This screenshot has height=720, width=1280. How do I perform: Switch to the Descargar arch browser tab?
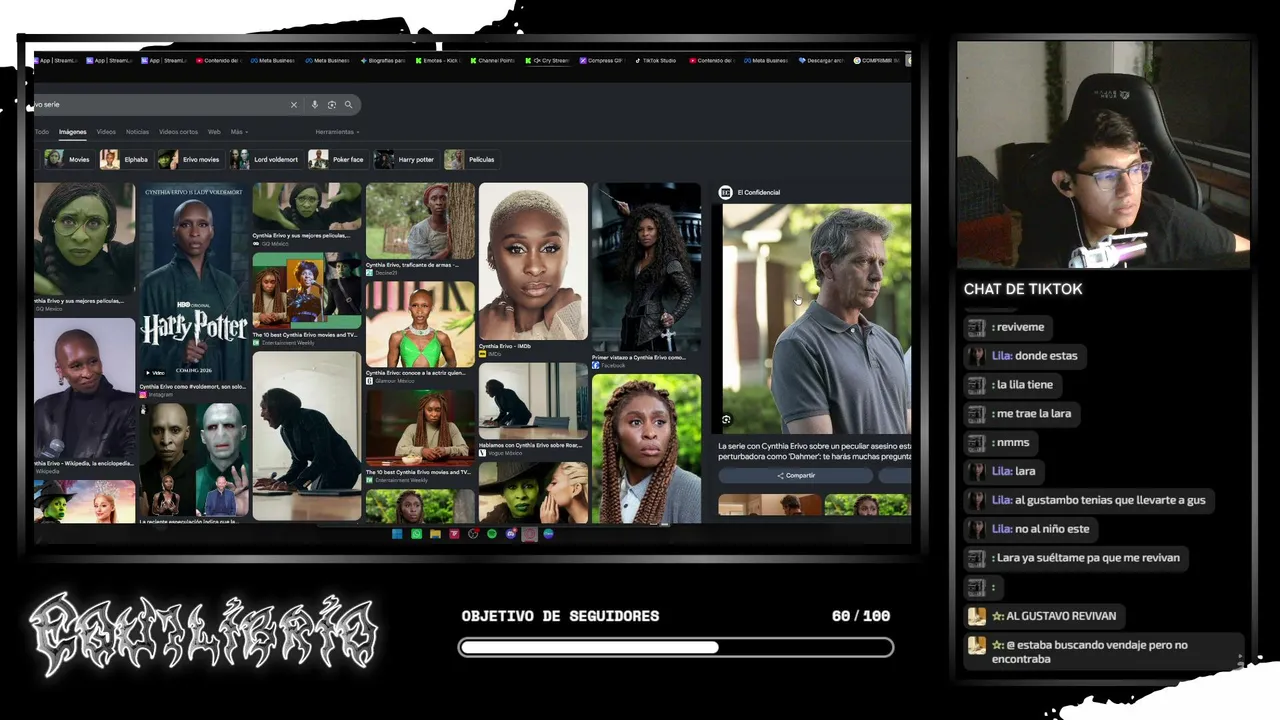(x=820, y=60)
